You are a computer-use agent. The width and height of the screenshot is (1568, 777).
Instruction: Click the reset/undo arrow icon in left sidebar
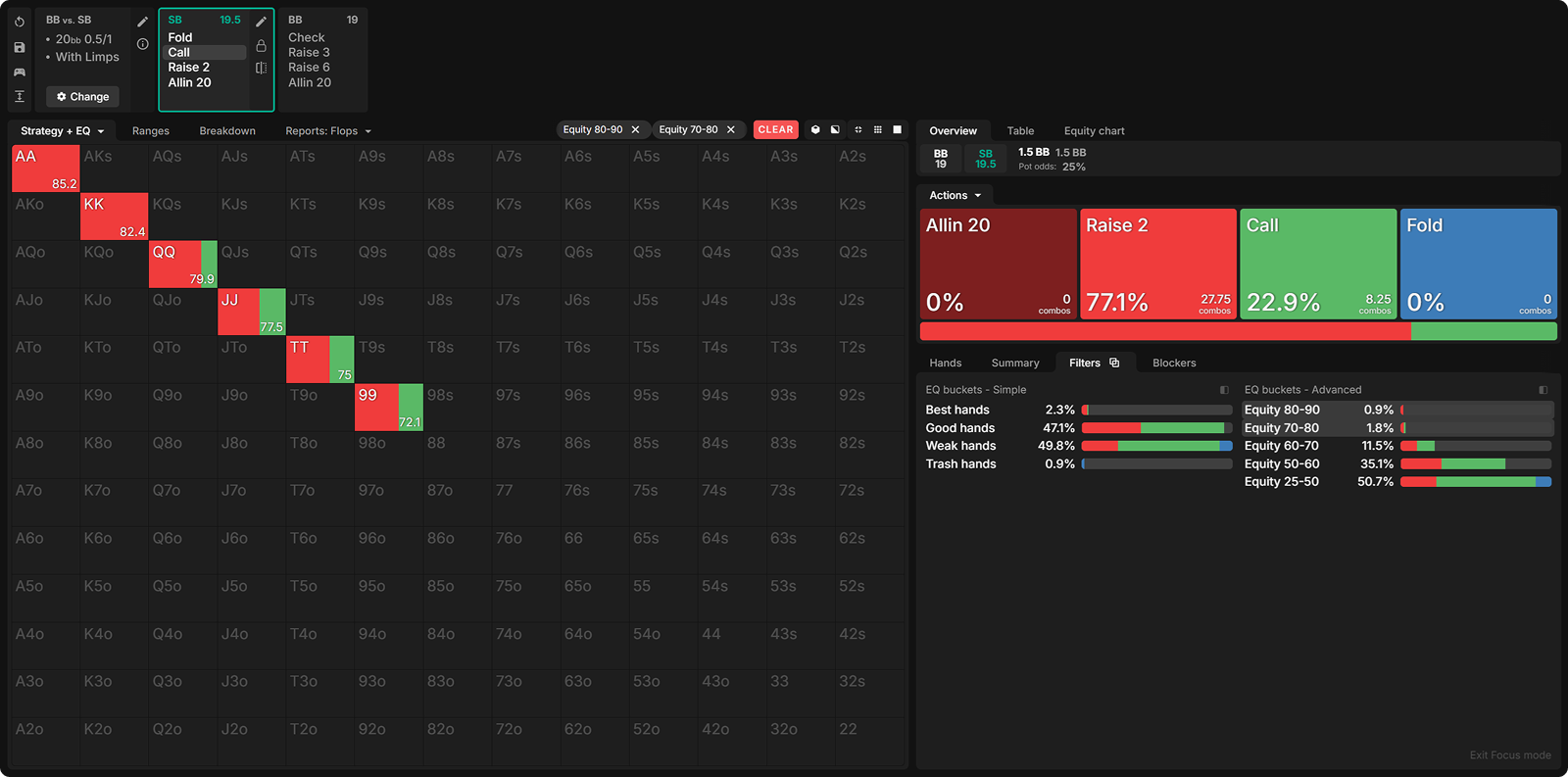point(20,22)
